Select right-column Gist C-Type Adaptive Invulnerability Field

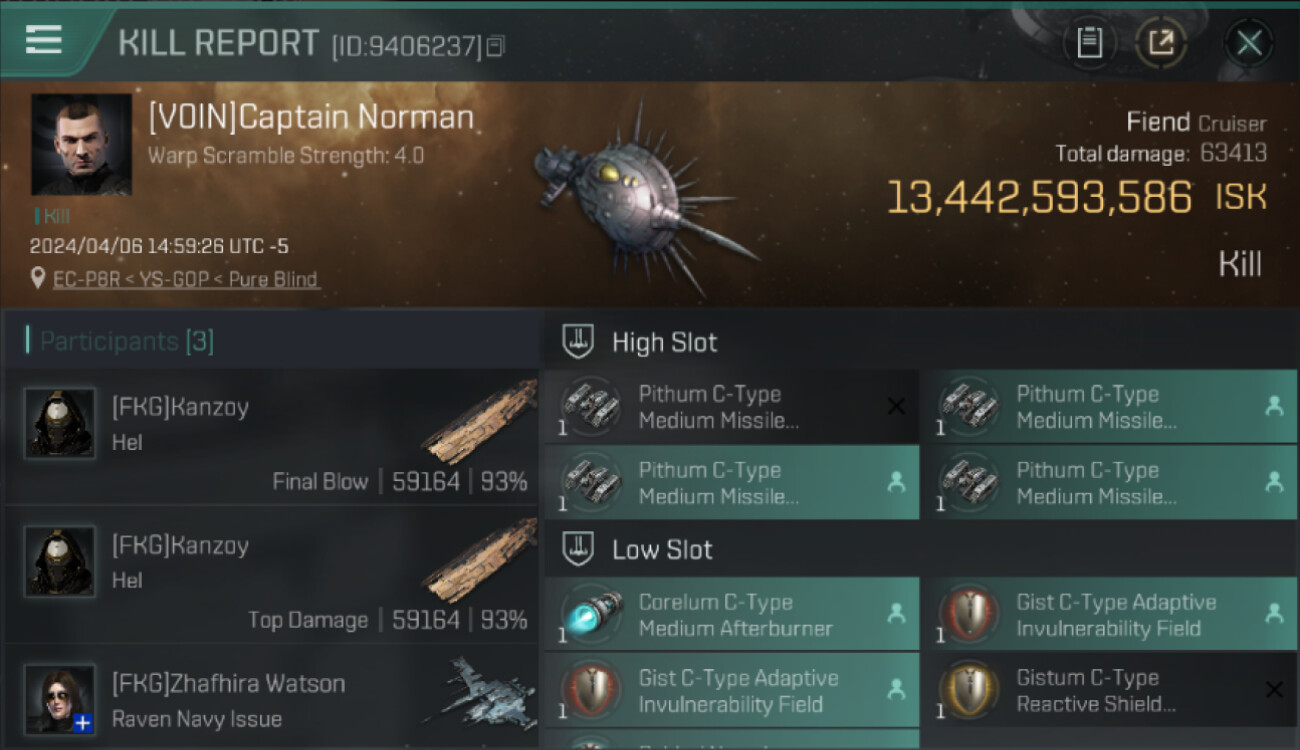point(1108,615)
